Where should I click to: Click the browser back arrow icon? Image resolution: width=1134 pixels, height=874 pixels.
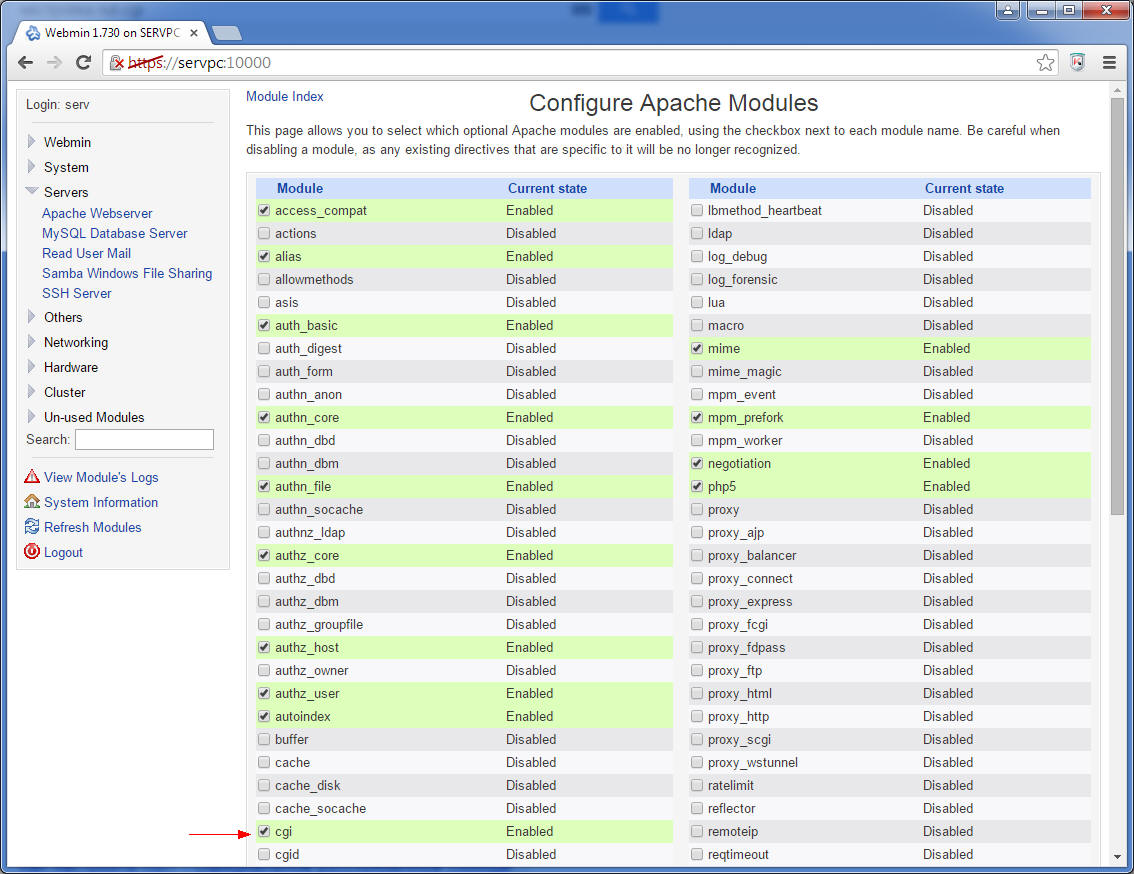pyautogui.click(x=25, y=63)
